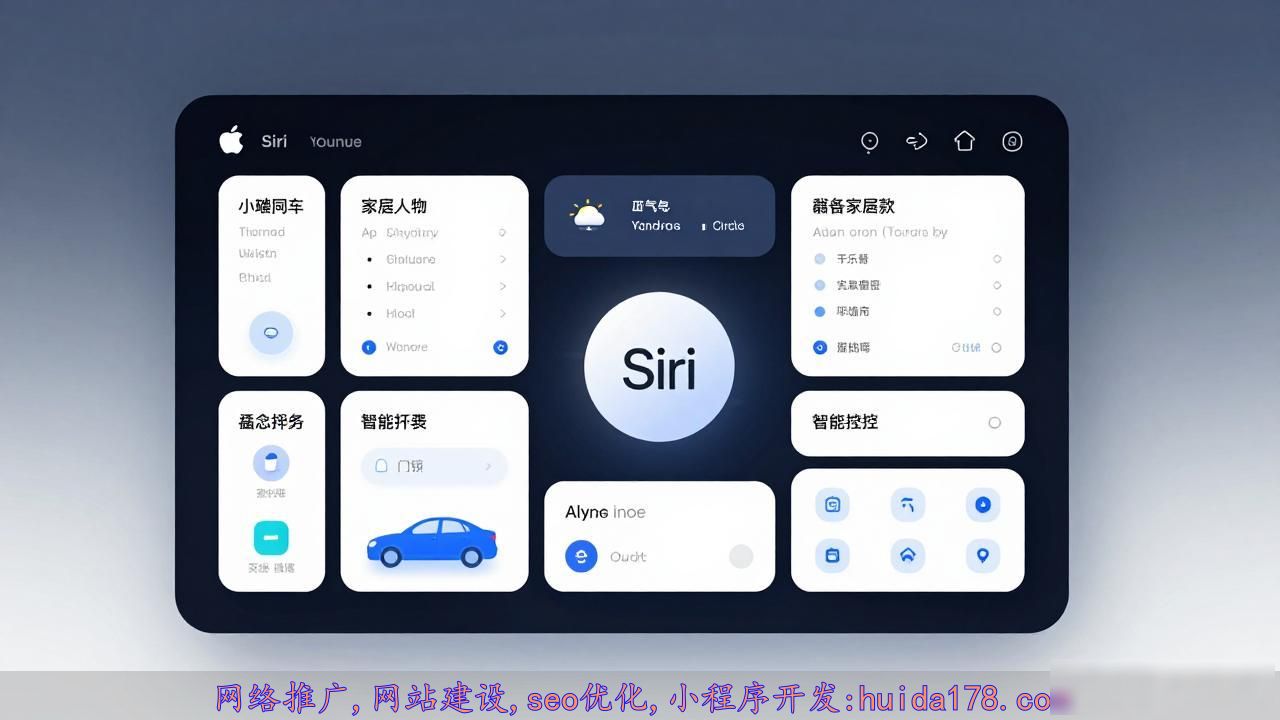Select the radio circle on the second device row
This screenshot has height=720, width=1280.
point(997,285)
